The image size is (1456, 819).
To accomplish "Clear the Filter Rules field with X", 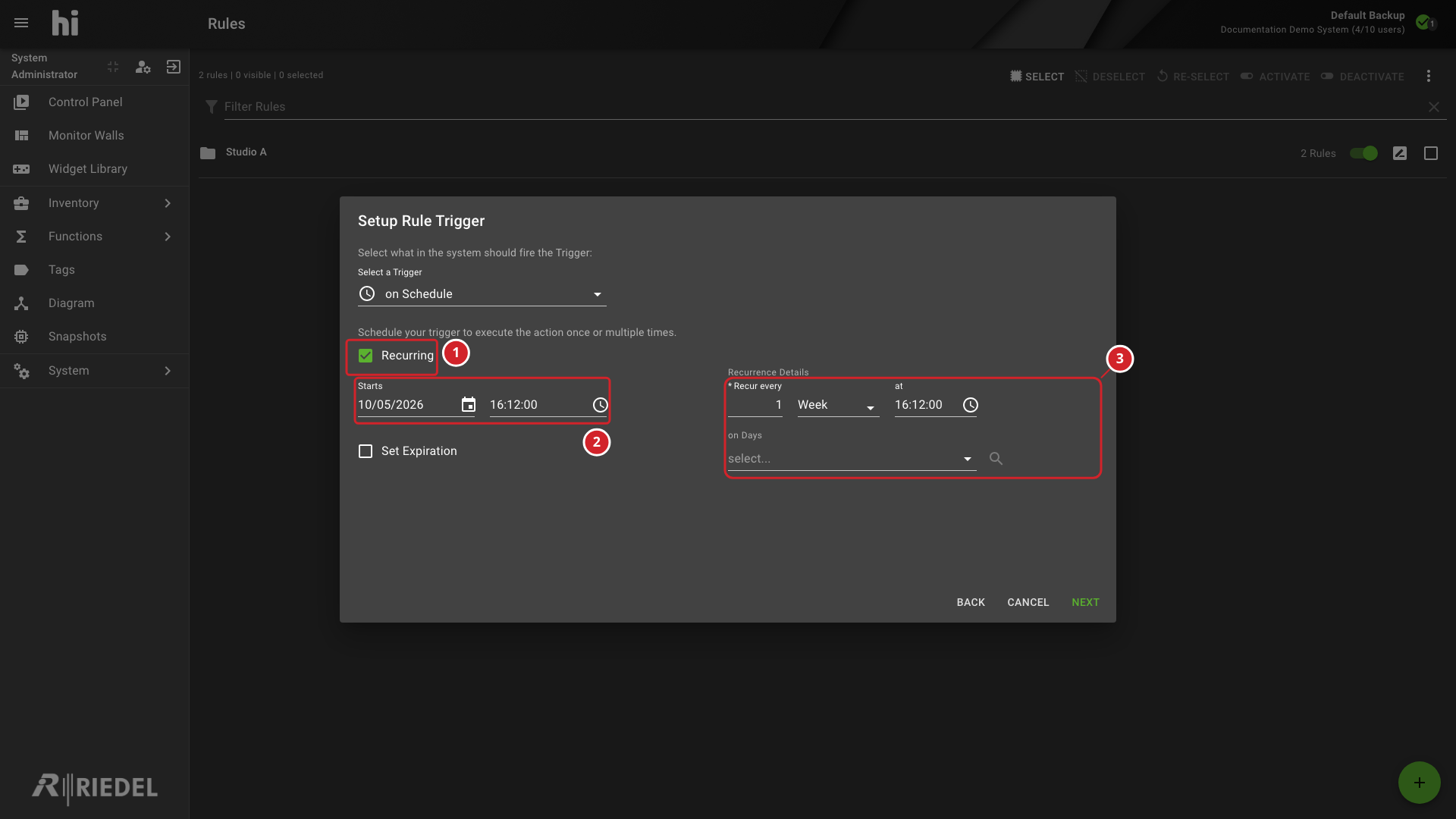I will tap(1434, 107).
